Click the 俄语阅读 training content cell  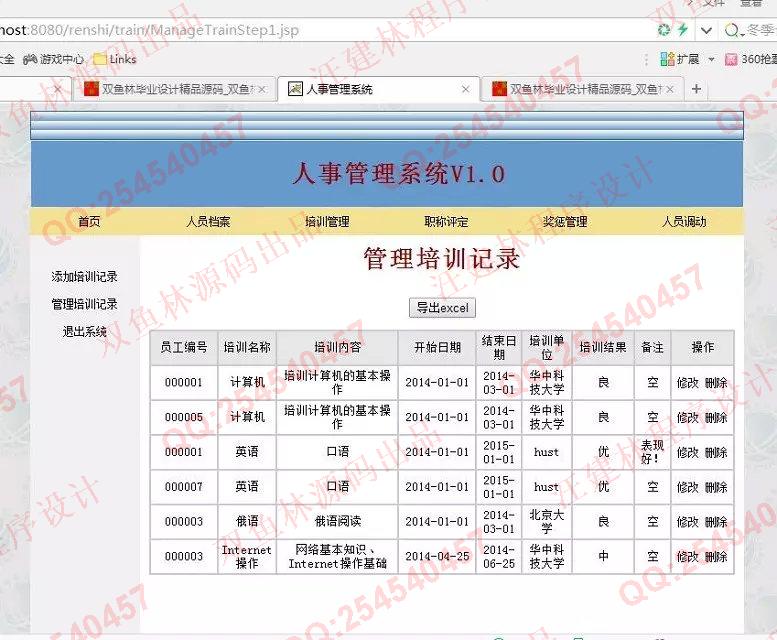[x=337, y=522]
